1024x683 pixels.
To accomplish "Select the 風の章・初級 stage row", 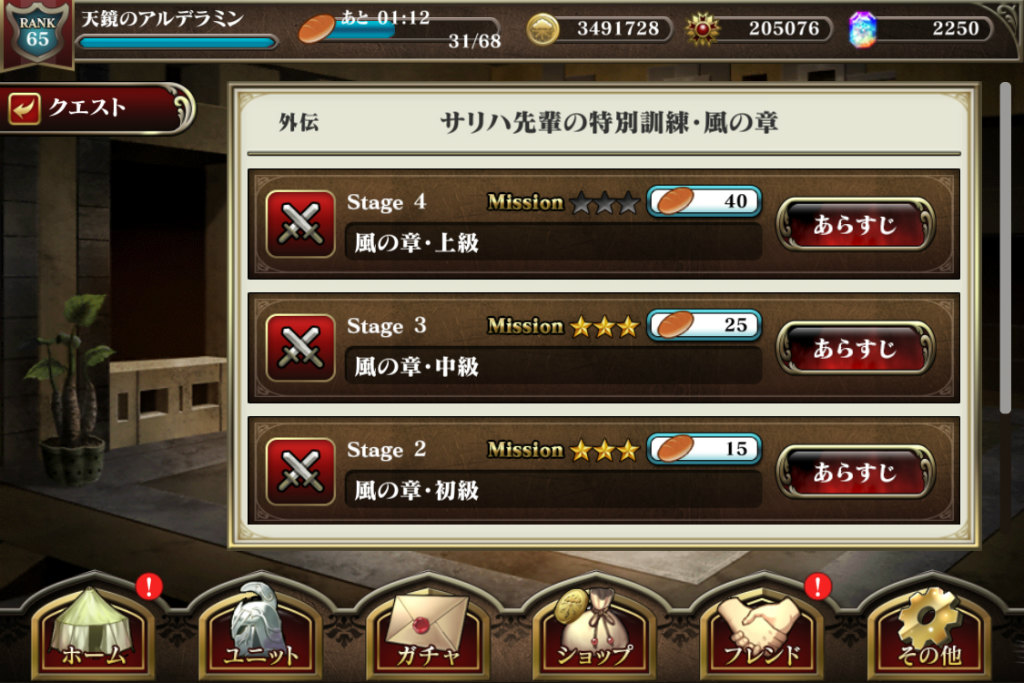I will pyautogui.click(x=603, y=471).
